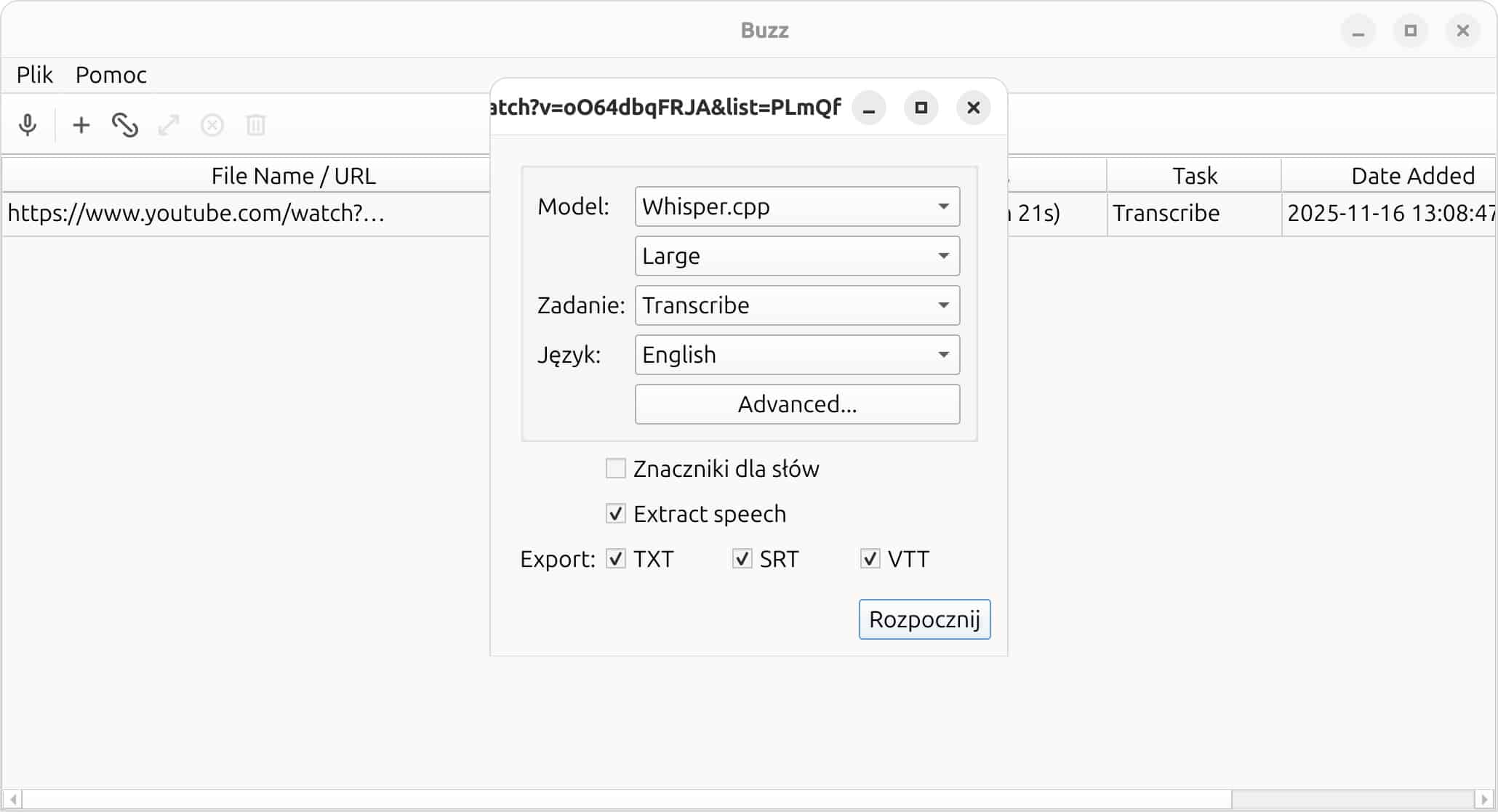This screenshot has width=1498, height=812.
Task: Enable Znaczniki dla słów checkbox
Action: pos(616,468)
